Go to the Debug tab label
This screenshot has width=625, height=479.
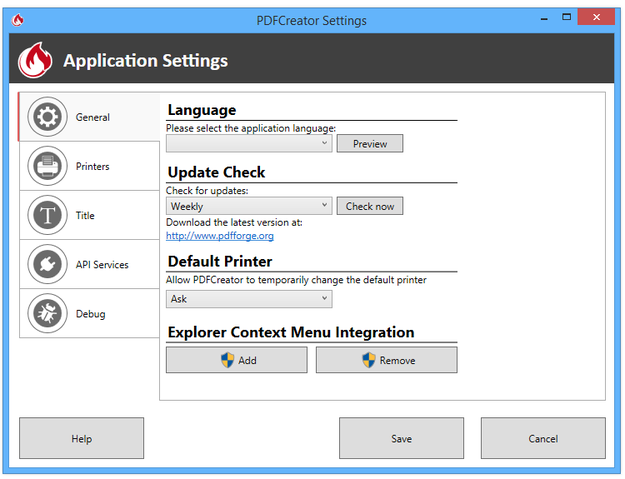tap(90, 314)
